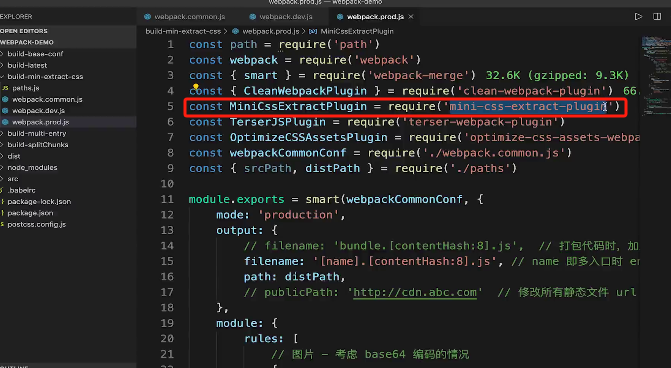Switch to the webpack.dev.js tab
Image resolution: width=671 pixels, height=368 pixels.
coord(281,17)
